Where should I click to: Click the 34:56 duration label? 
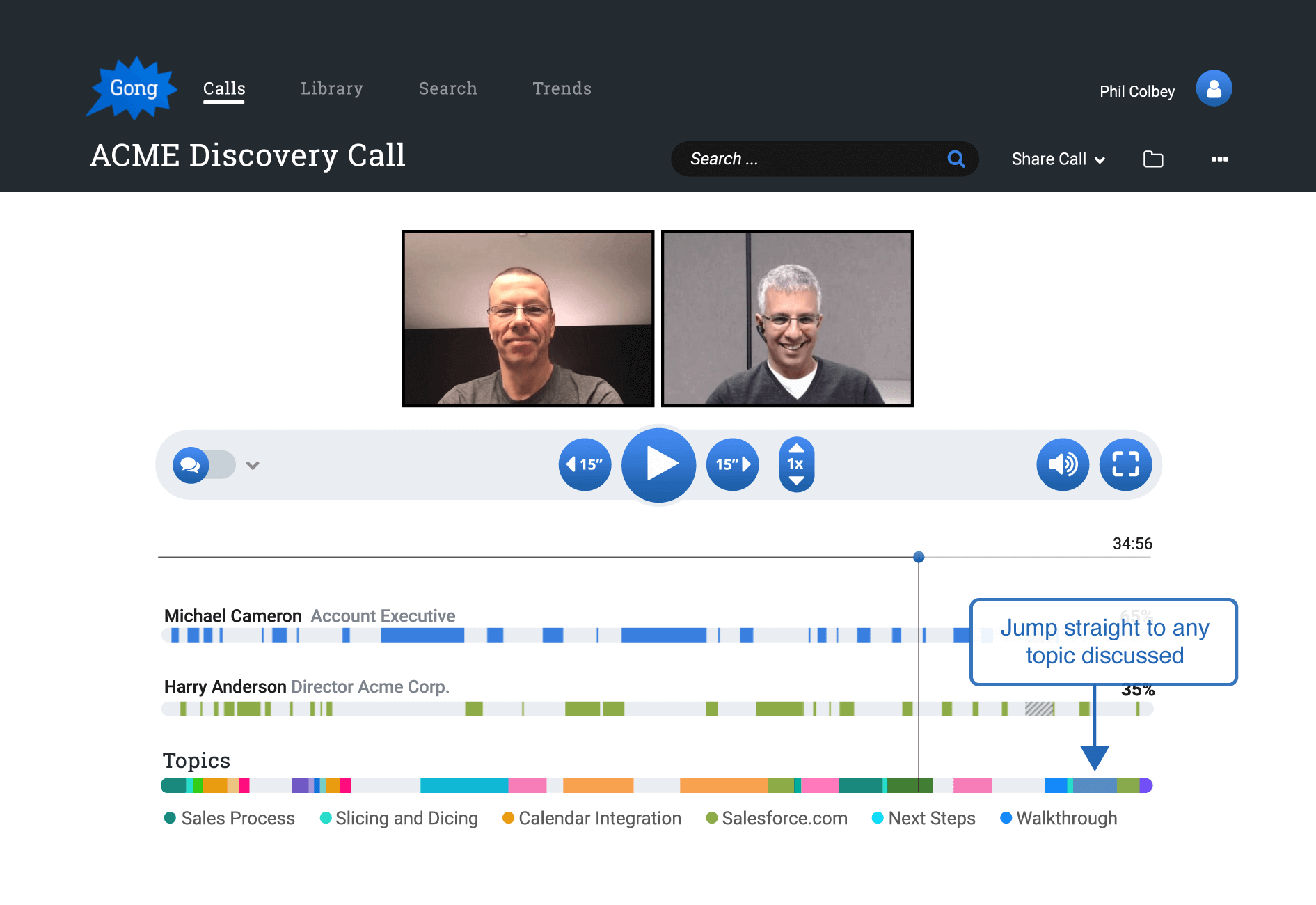click(x=1132, y=544)
